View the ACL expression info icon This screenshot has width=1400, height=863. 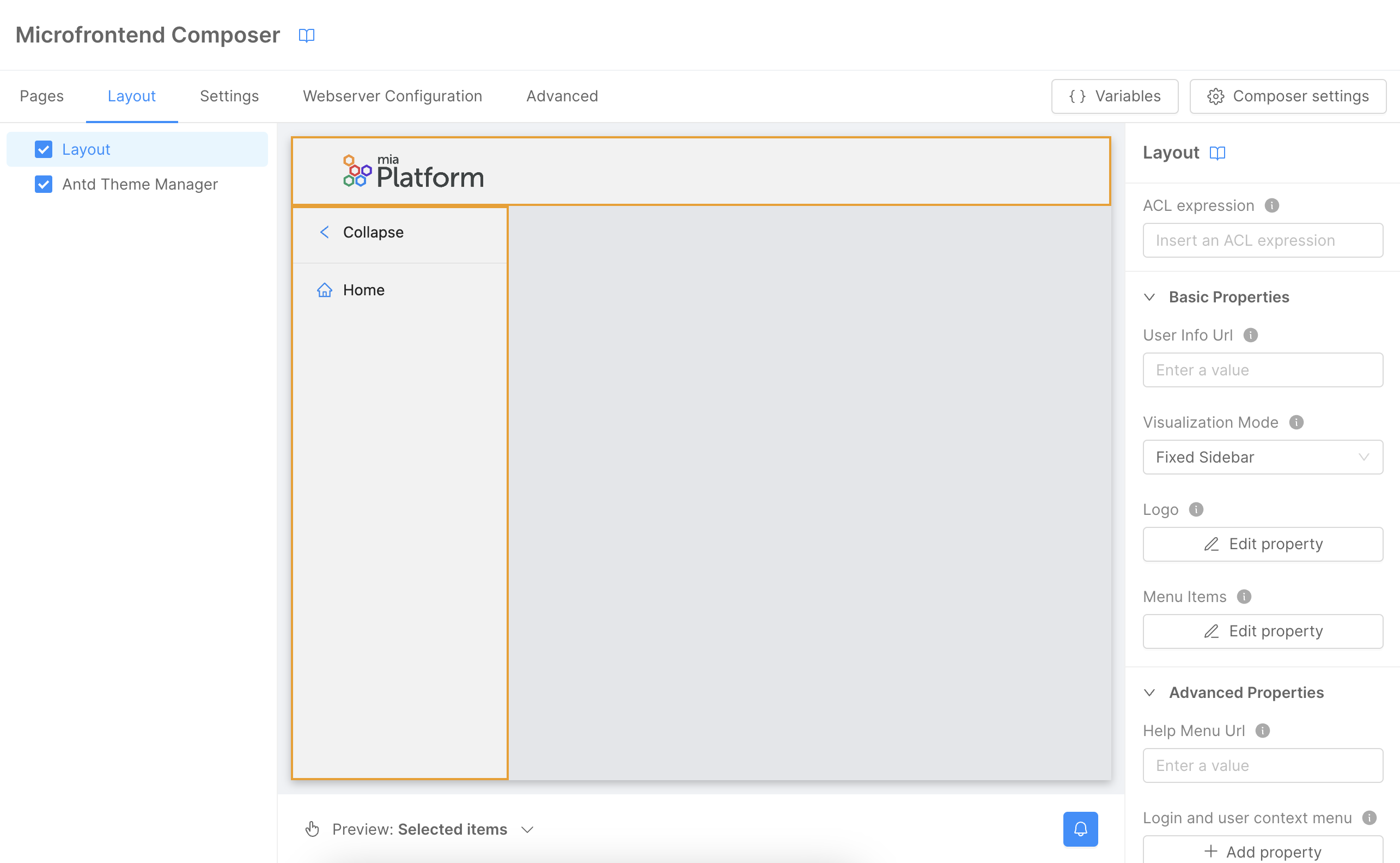(x=1271, y=206)
